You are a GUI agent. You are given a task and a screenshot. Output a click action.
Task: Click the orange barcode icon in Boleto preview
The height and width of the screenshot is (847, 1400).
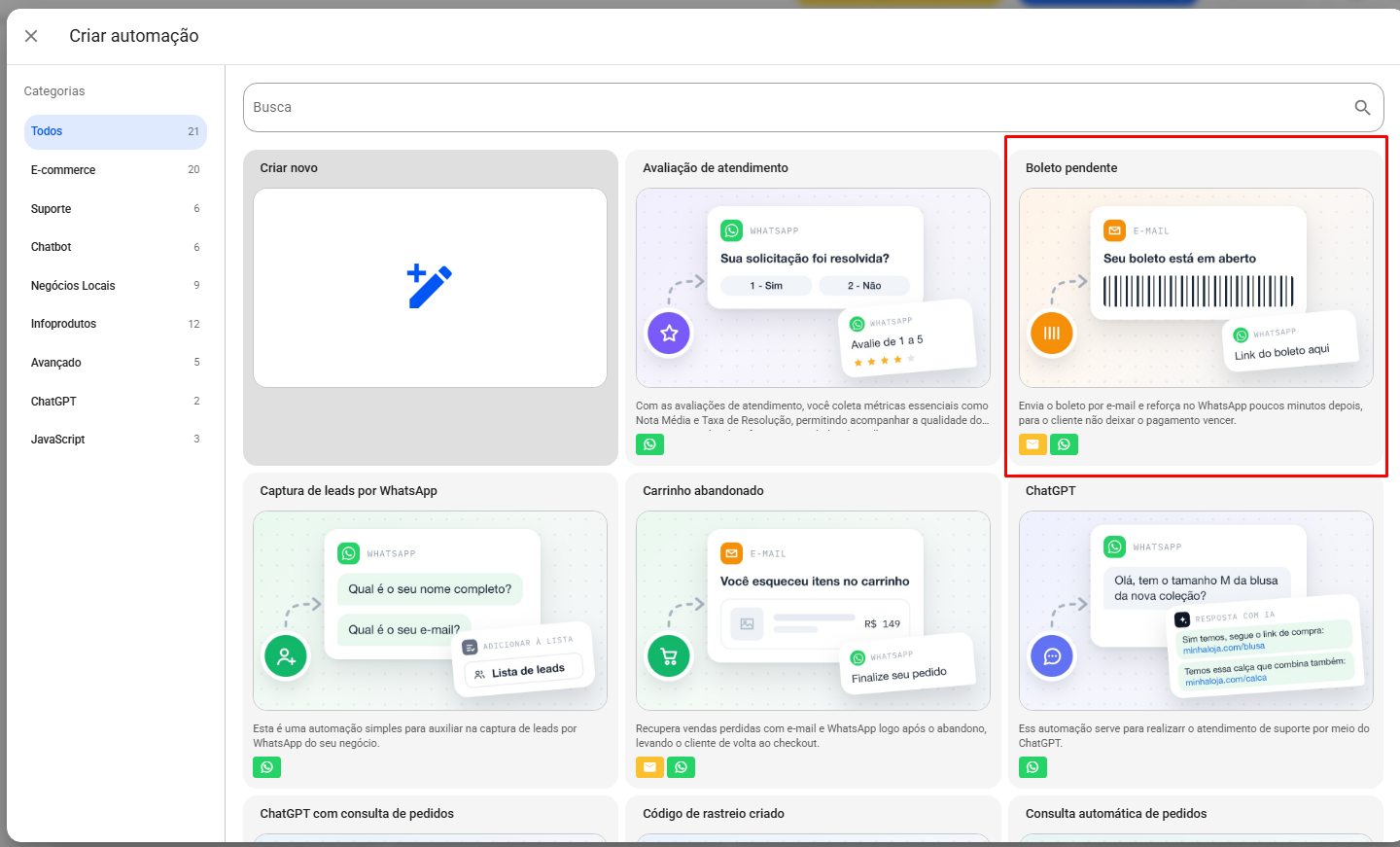coord(1052,334)
